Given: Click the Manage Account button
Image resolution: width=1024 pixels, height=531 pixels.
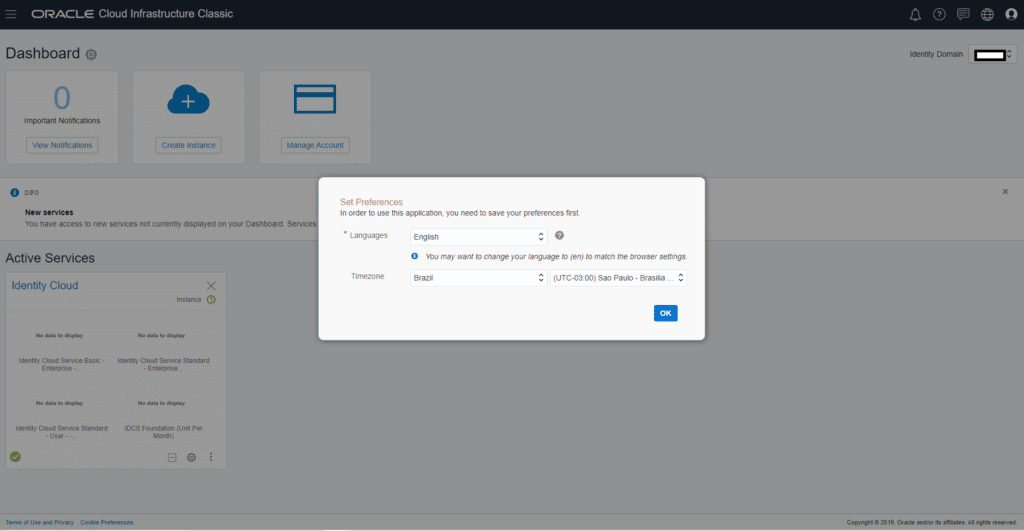Looking at the screenshot, I should [315, 145].
